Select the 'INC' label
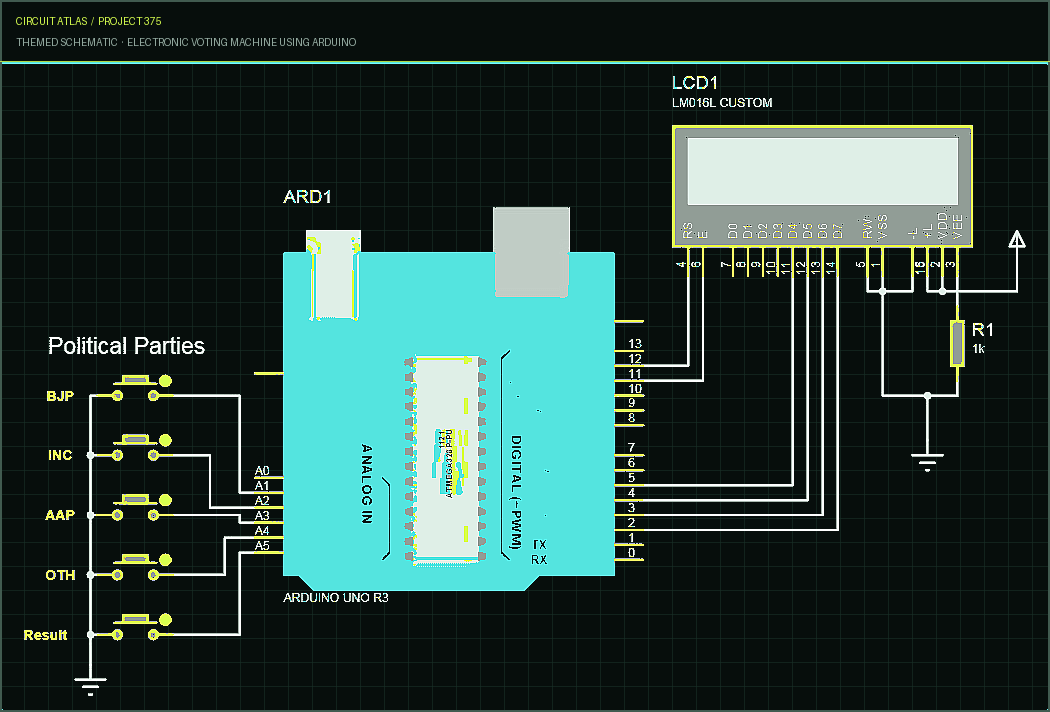The image size is (1050, 712). click(x=60, y=455)
